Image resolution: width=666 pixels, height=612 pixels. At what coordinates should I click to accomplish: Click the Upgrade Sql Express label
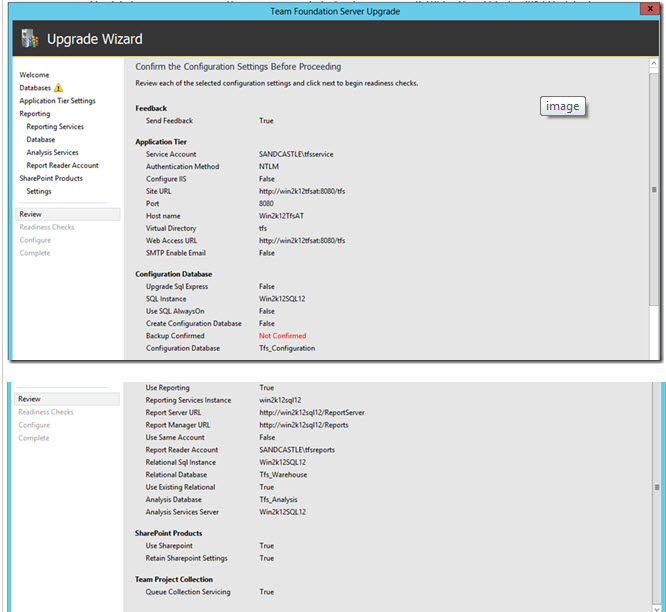click(177, 287)
